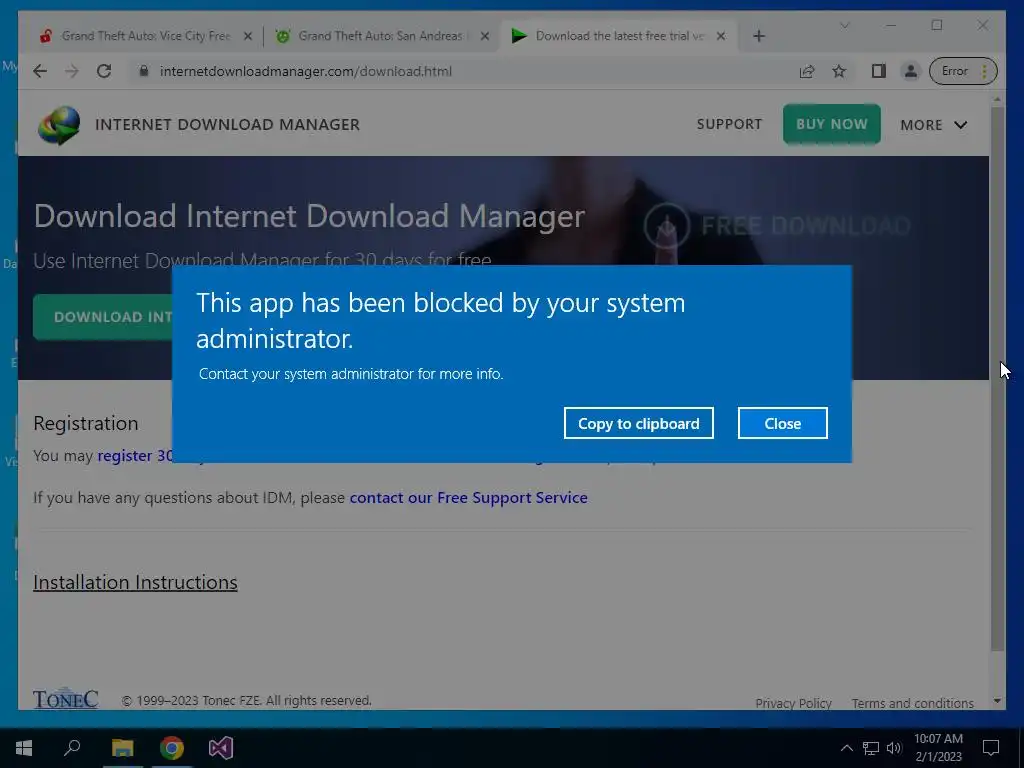
Task: Click the FREE DOWNLOAD banner icon
Action: click(x=667, y=225)
